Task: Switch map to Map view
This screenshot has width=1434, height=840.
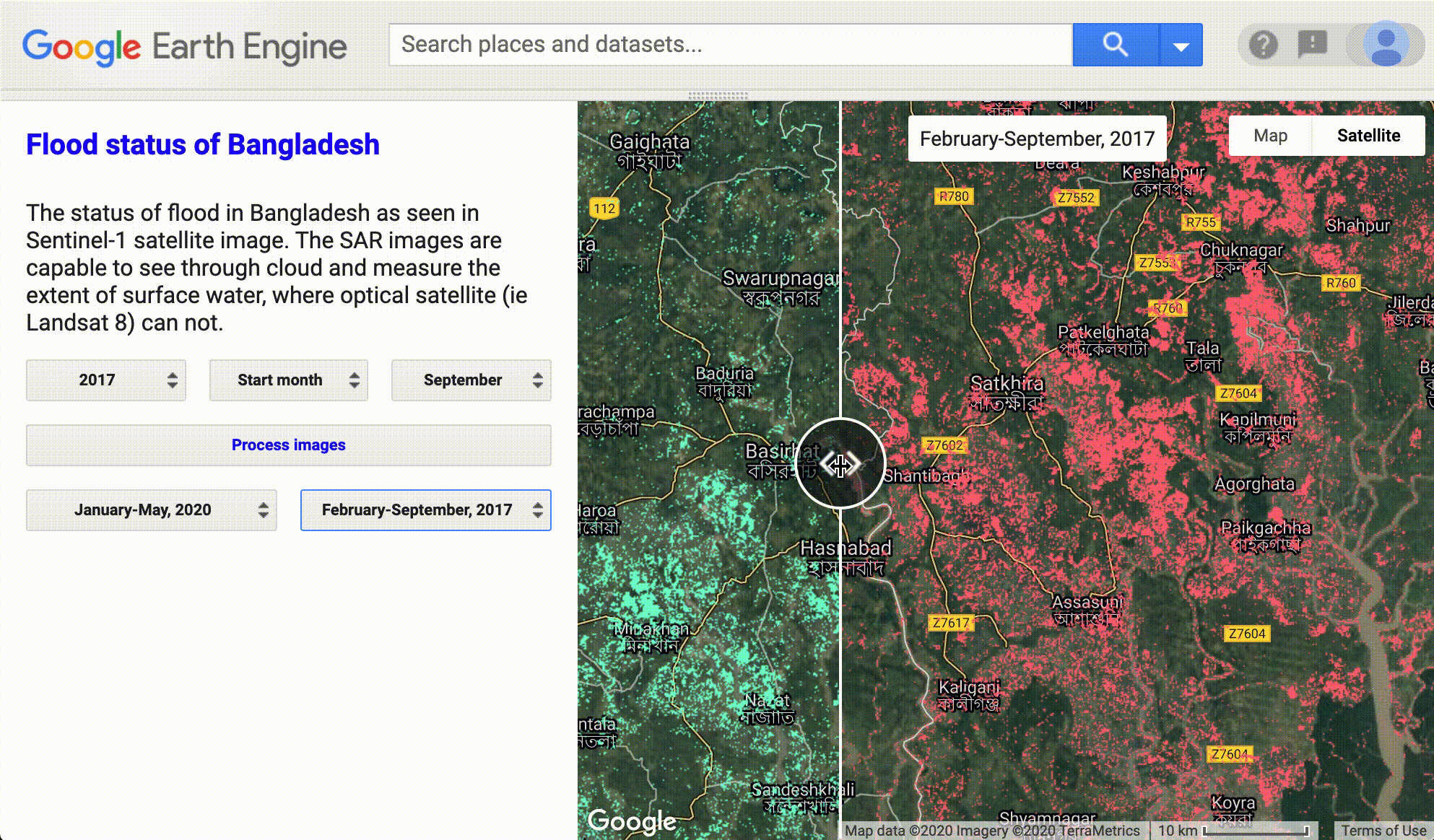Action: click(x=1270, y=136)
